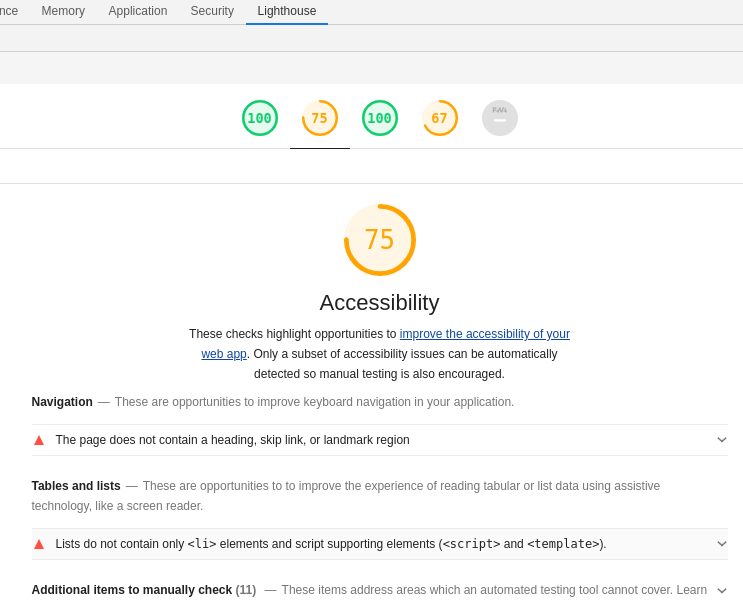
Task: Jump to the 100 gauge right of 75
Action: pyautogui.click(x=380, y=118)
